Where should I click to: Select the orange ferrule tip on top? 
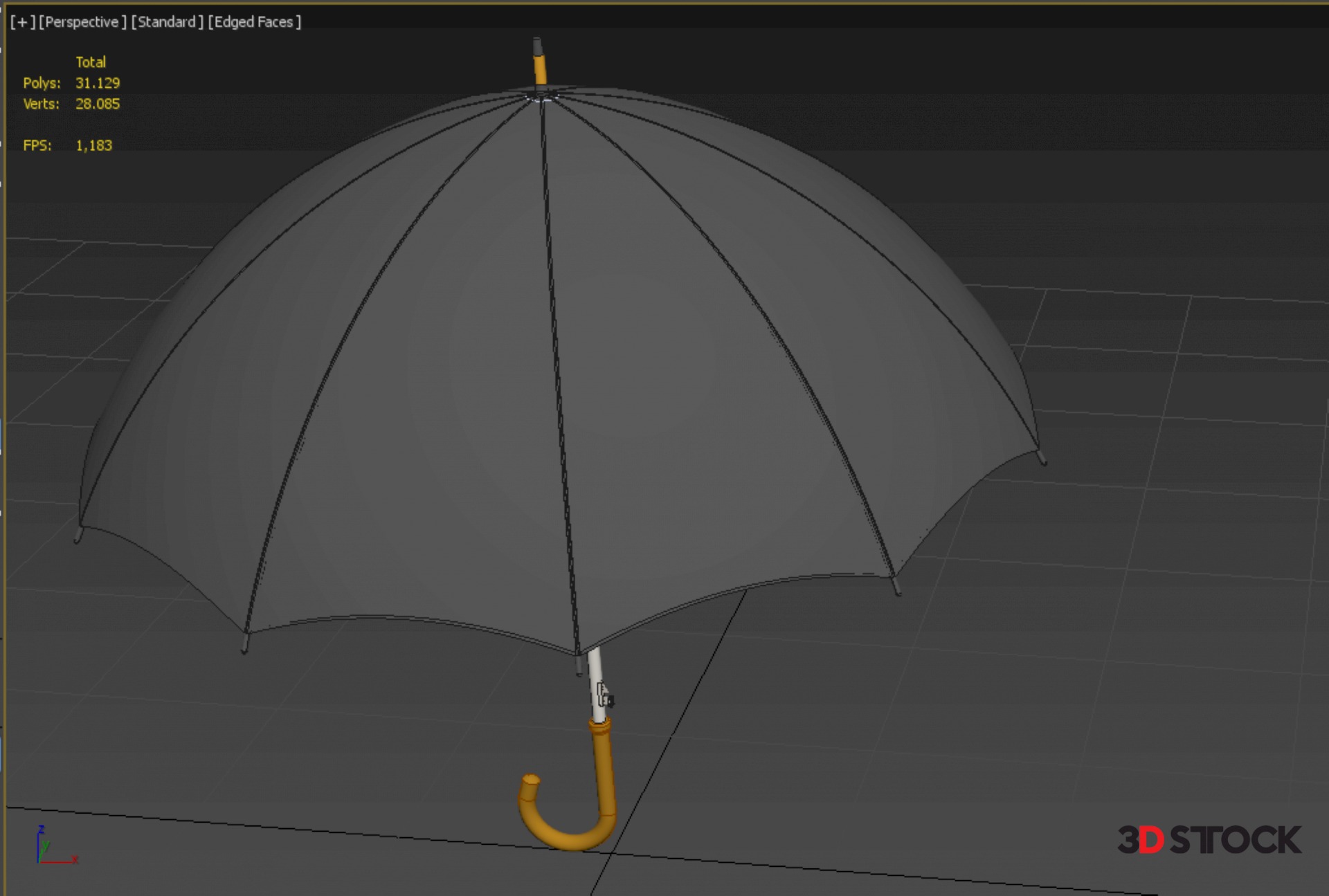point(540,69)
